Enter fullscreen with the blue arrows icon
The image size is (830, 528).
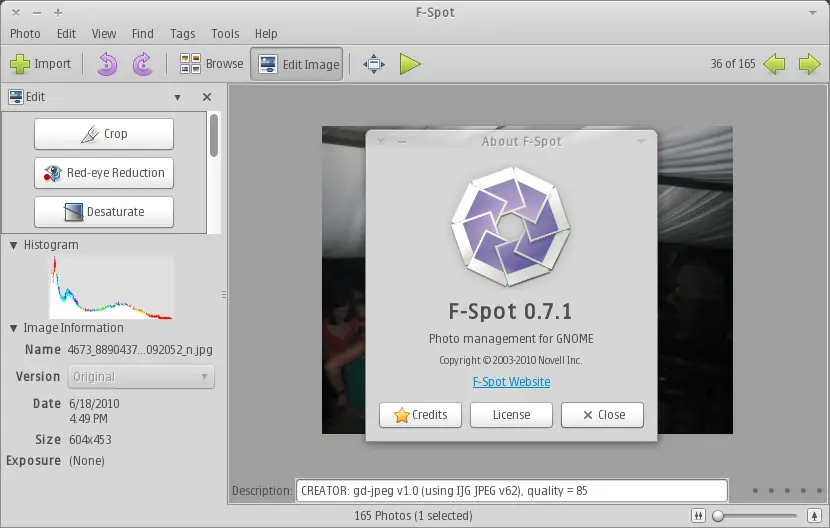coord(374,64)
